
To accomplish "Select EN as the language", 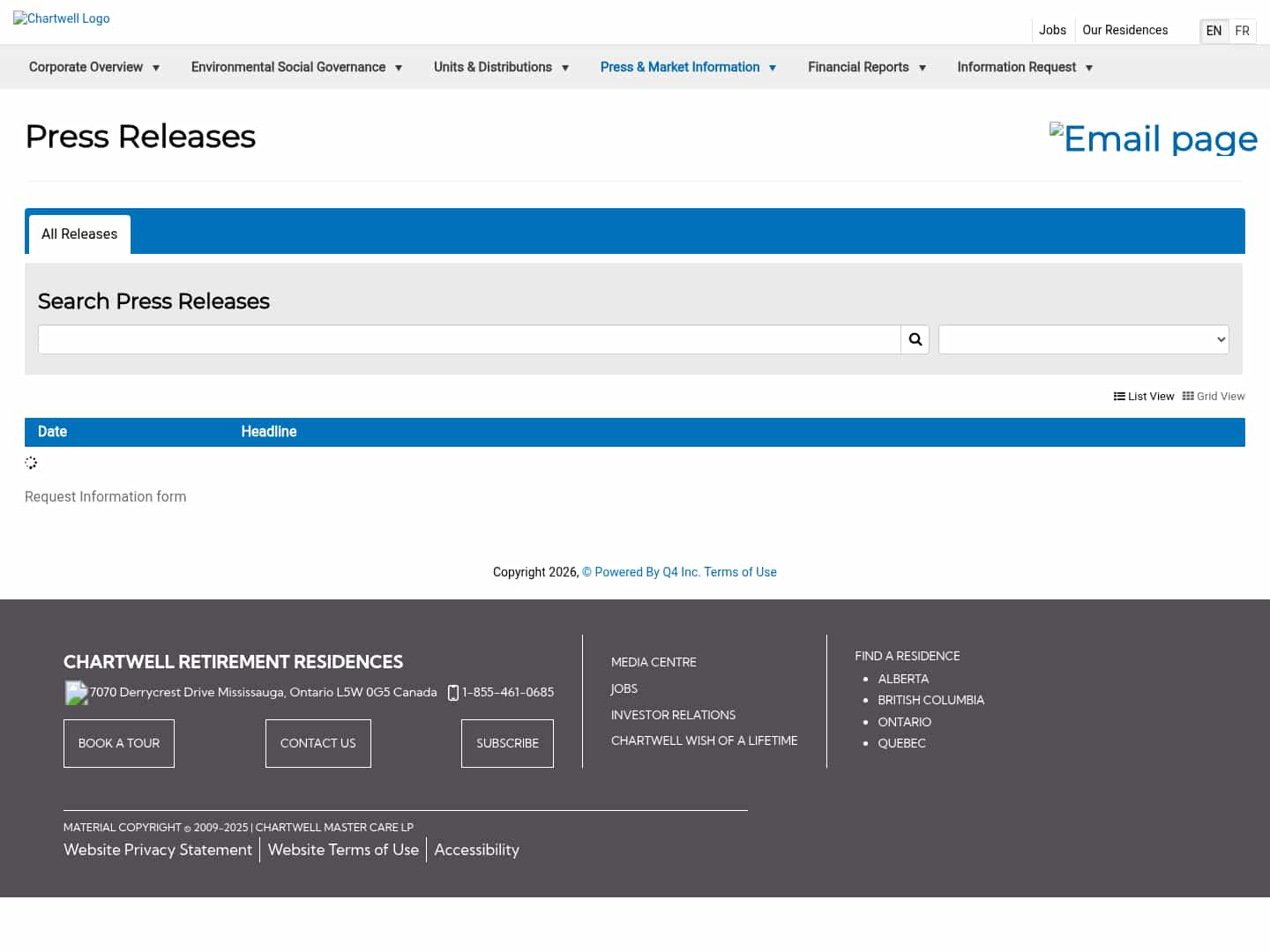I will tap(1214, 31).
